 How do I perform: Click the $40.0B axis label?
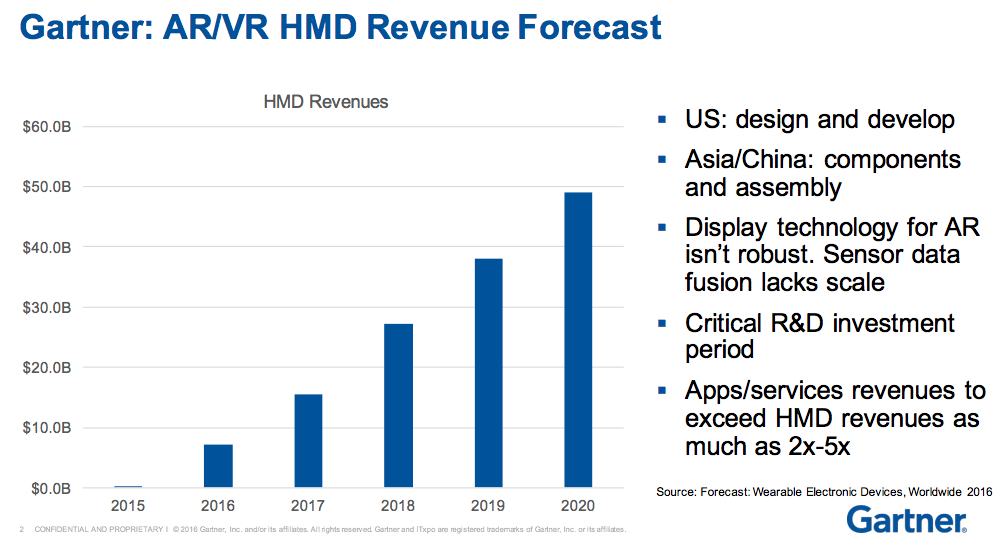[47, 248]
